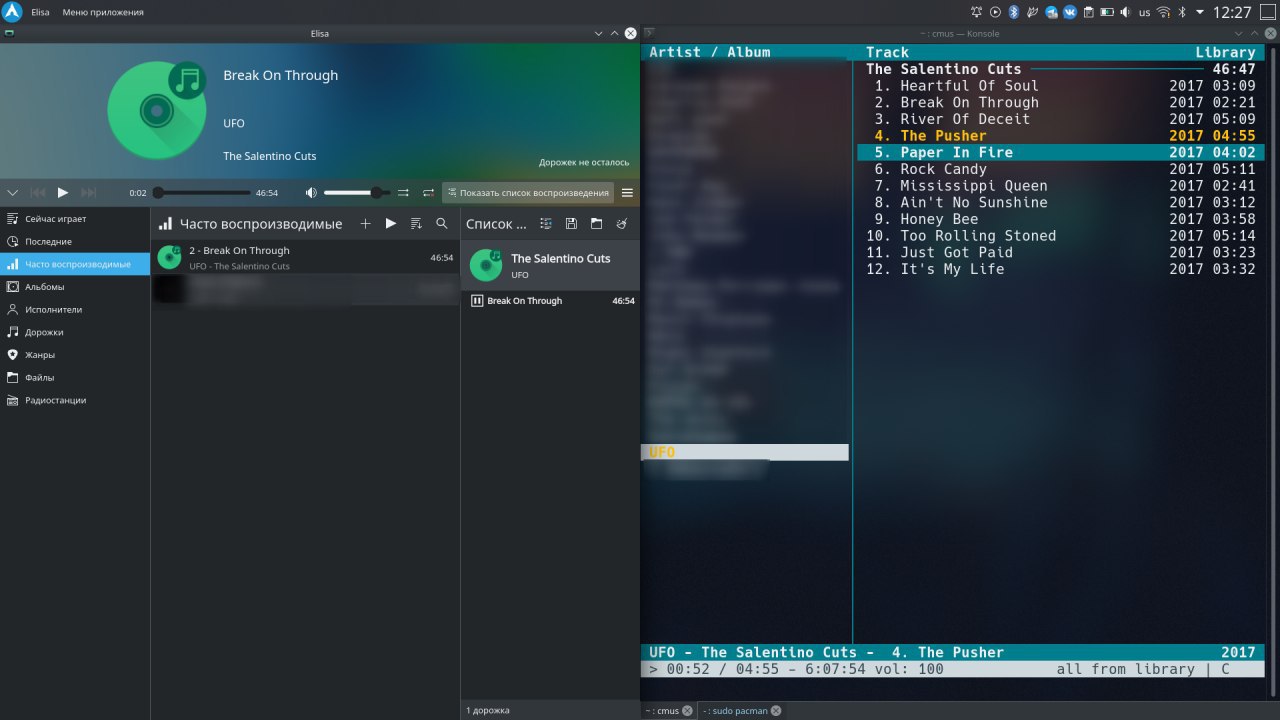Mute Elisa using the speaker icon

click(311, 192)
